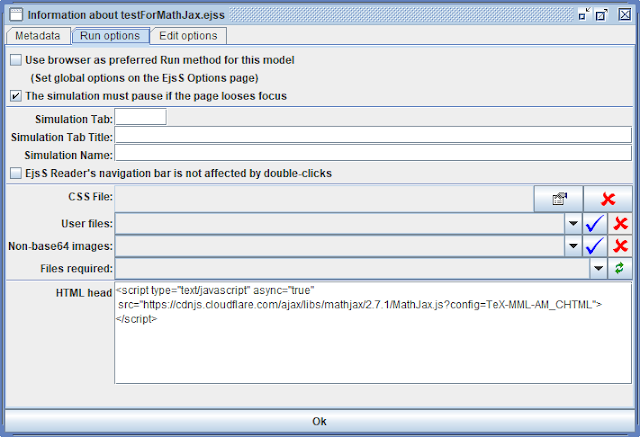Viewport: 640px width, 437px height.
Task: Select the Run options tab
Action: [110, 36]
